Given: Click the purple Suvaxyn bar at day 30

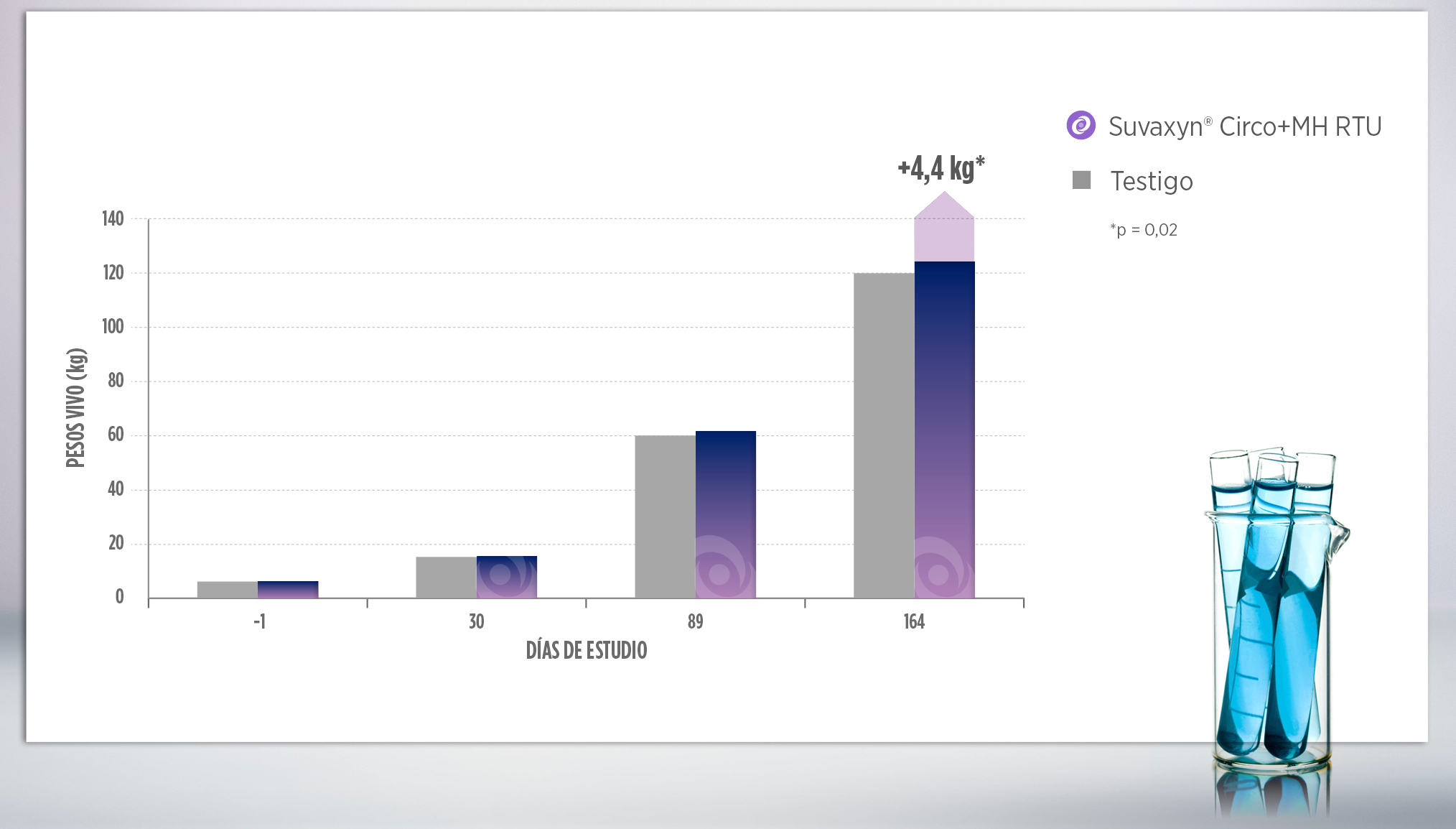Looking at the screenshot, I should (x=506, y=577).
